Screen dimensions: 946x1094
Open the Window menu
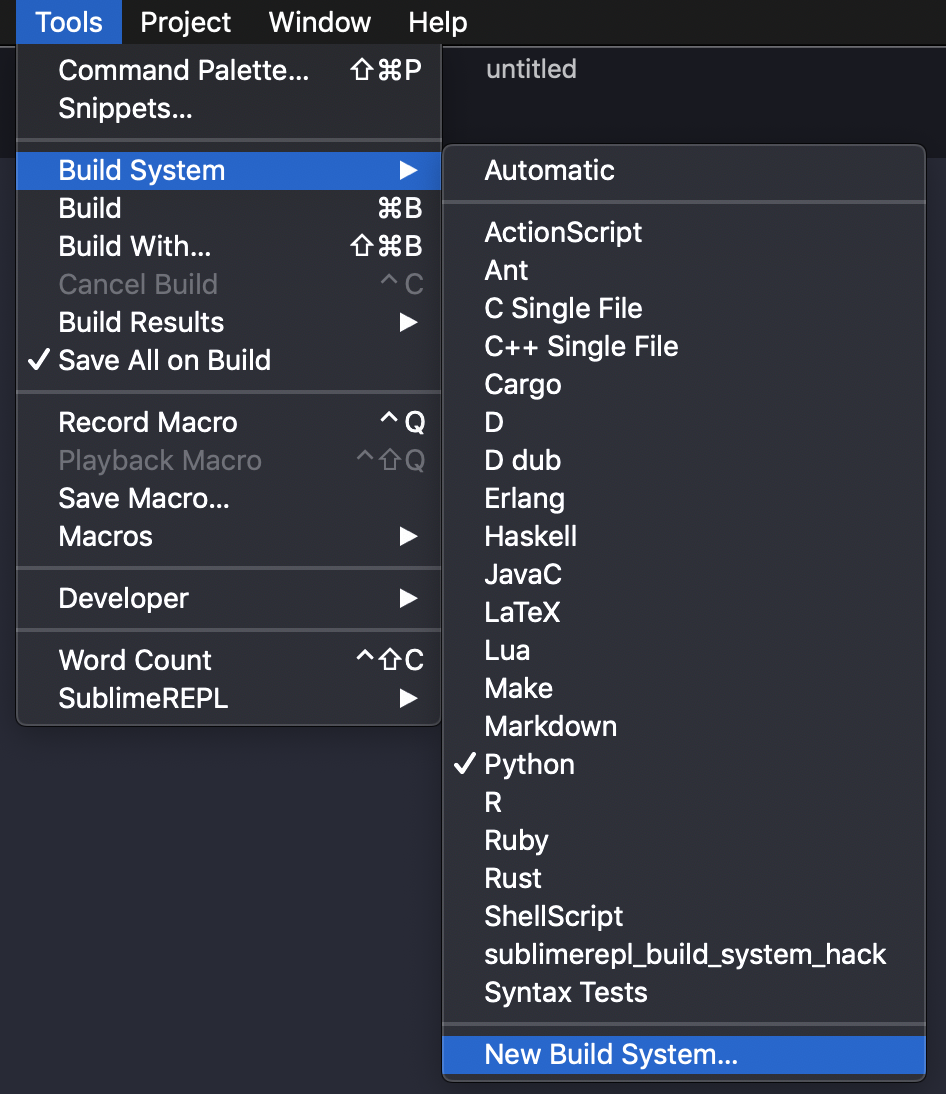point(320,22)
